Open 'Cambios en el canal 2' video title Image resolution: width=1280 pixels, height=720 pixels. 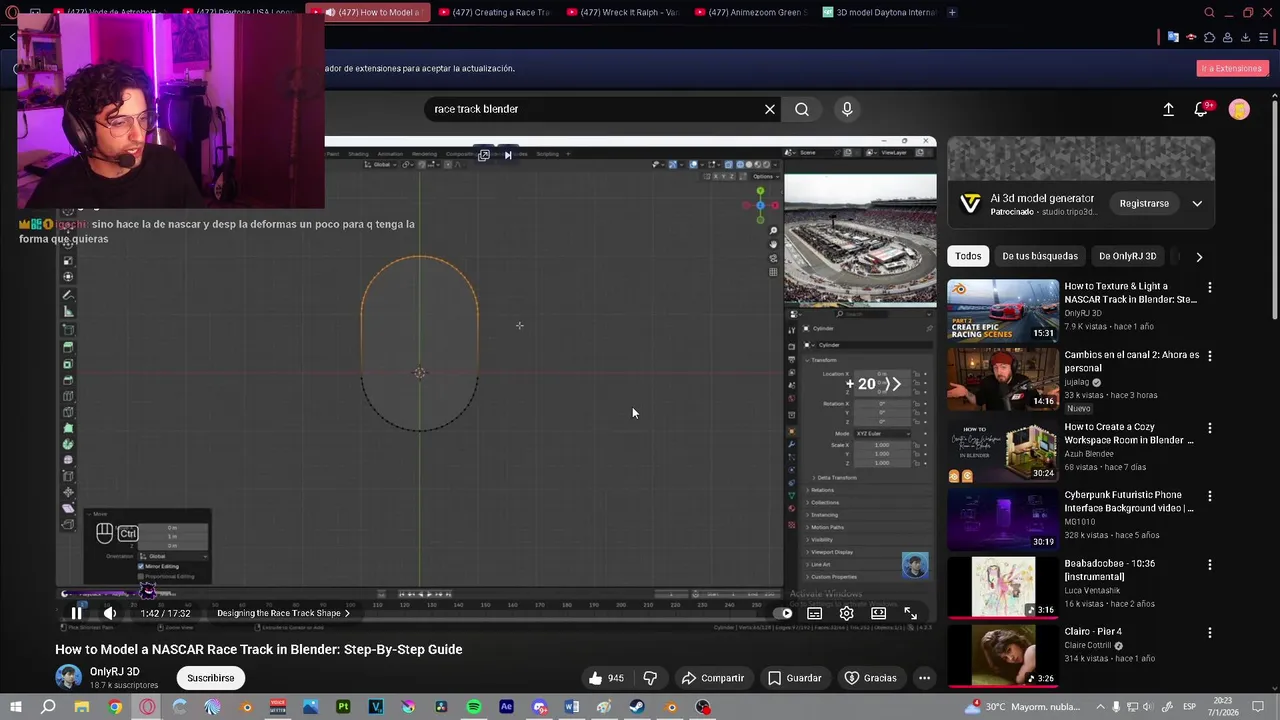point(1131,361)
